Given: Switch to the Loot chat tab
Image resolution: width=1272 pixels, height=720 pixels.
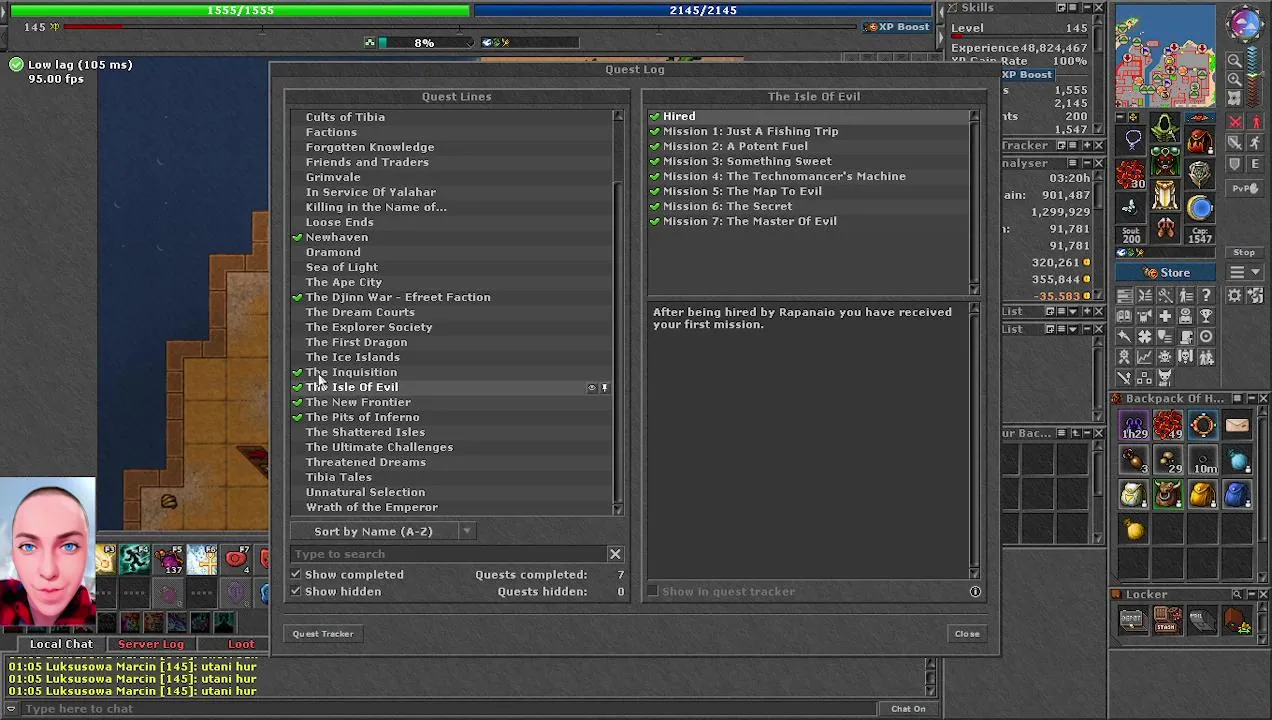Looking at the screenshot, I should [x=241, y=645].
